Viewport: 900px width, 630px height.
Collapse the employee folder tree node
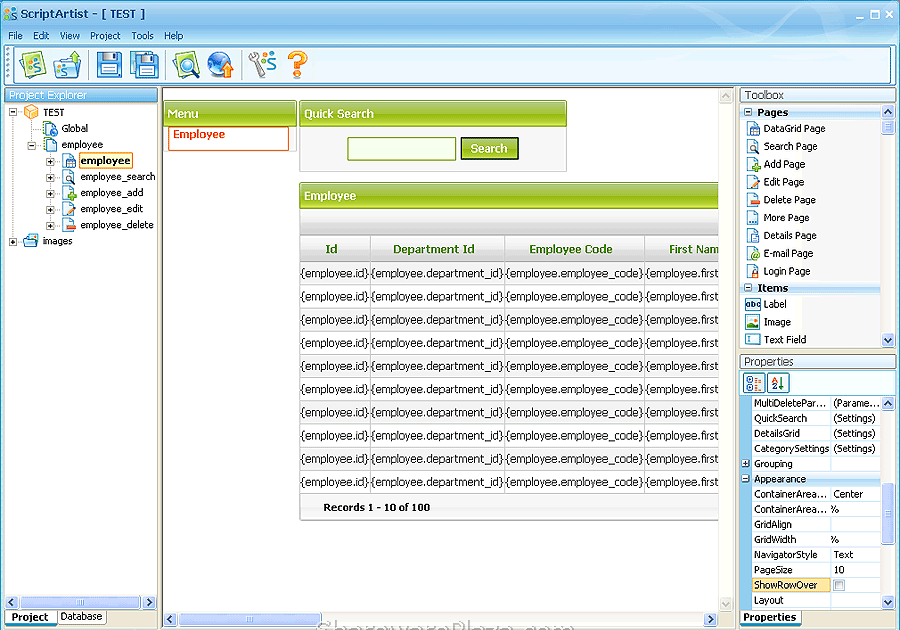click(x=32, y=145)
